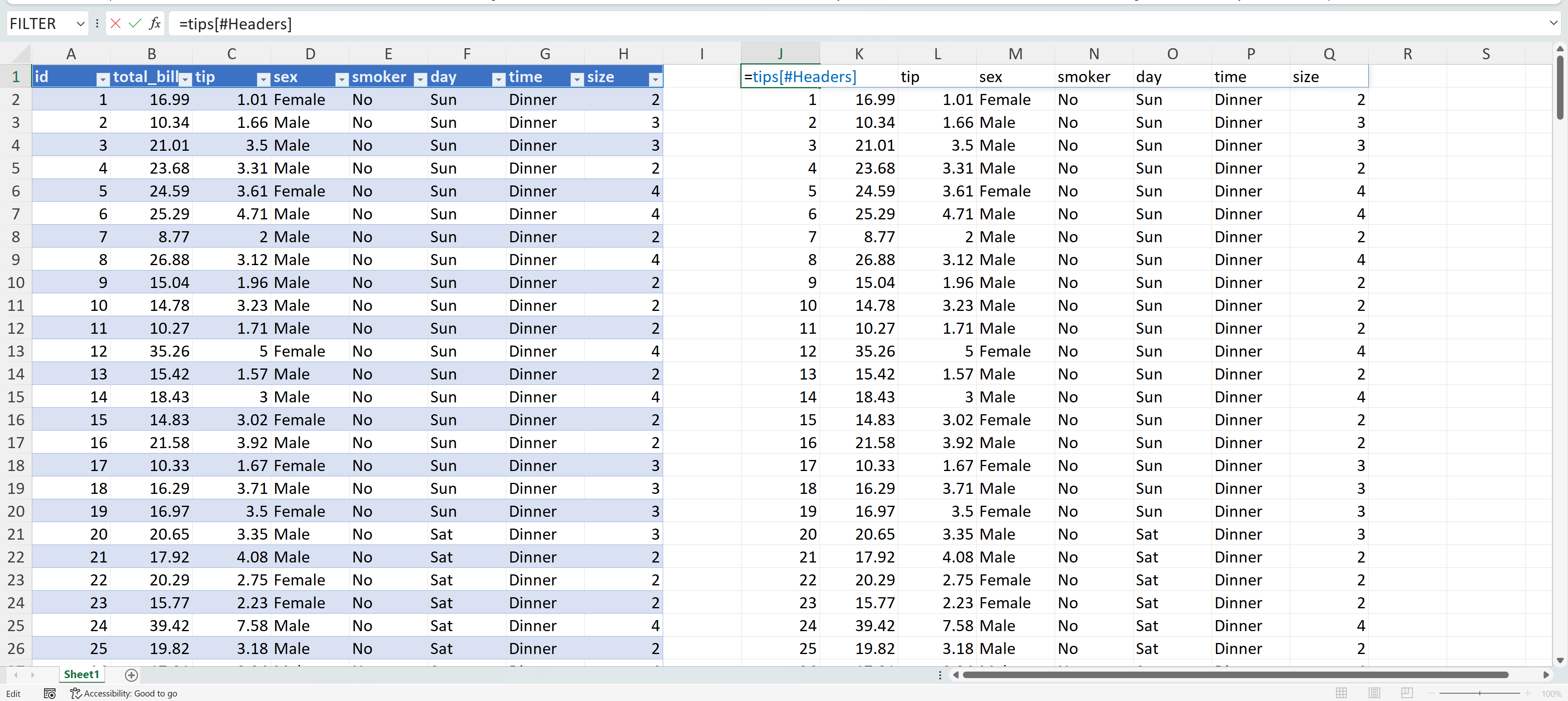The height and width of the screenshot is (701, 1568).
Task: Switch to Normal view in the status bar
Action: (x=1341, y=693)
